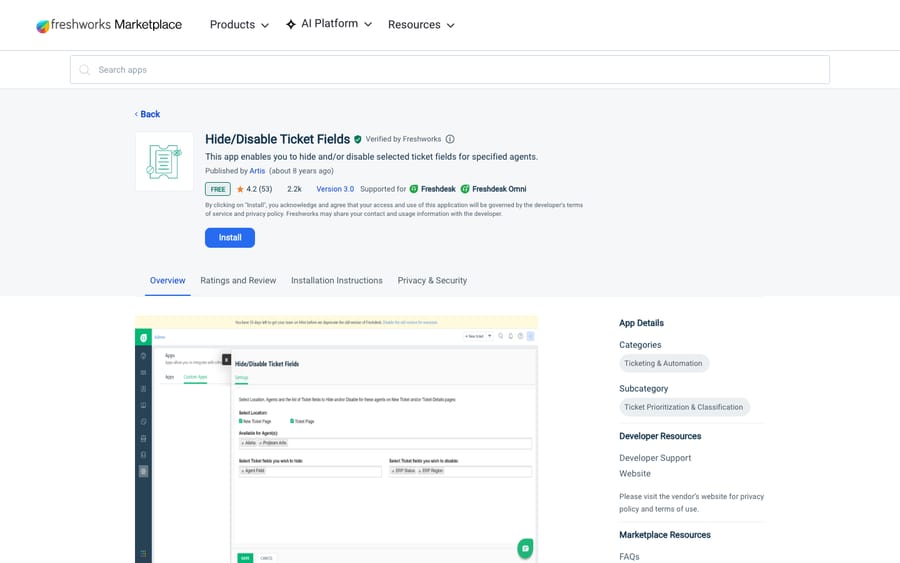Click the Freshdesk Omni product icon
Screen dimensions: 900x563
[x=465, y=189]
